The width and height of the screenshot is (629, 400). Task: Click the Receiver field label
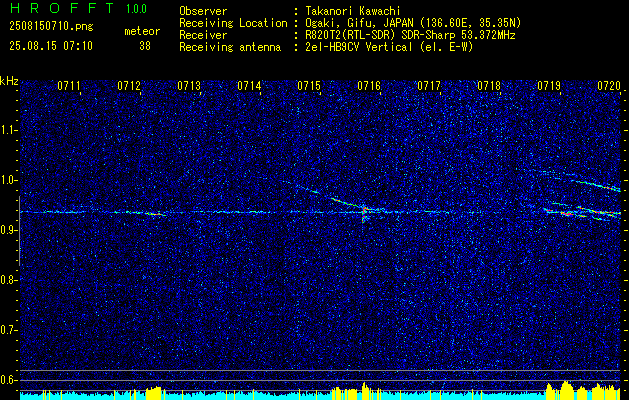(x=203, y=35)
